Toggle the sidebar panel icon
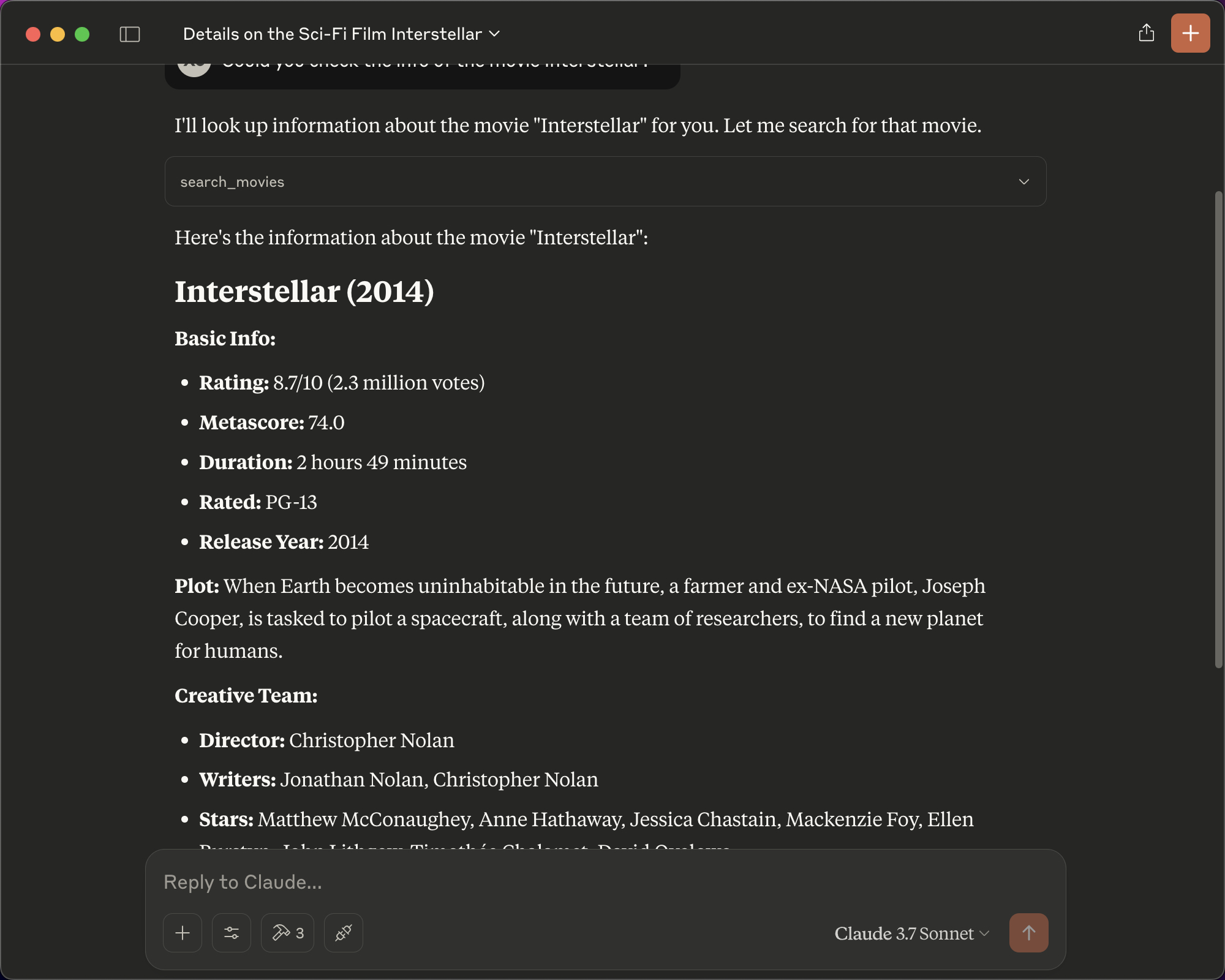 click(130, 34)
